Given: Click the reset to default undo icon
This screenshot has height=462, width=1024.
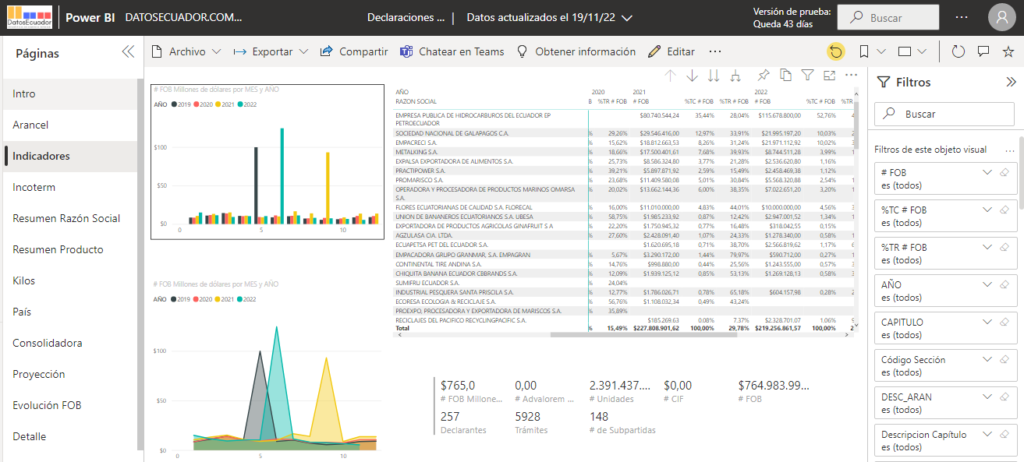Looking at the screenshot, I should 835,52.
